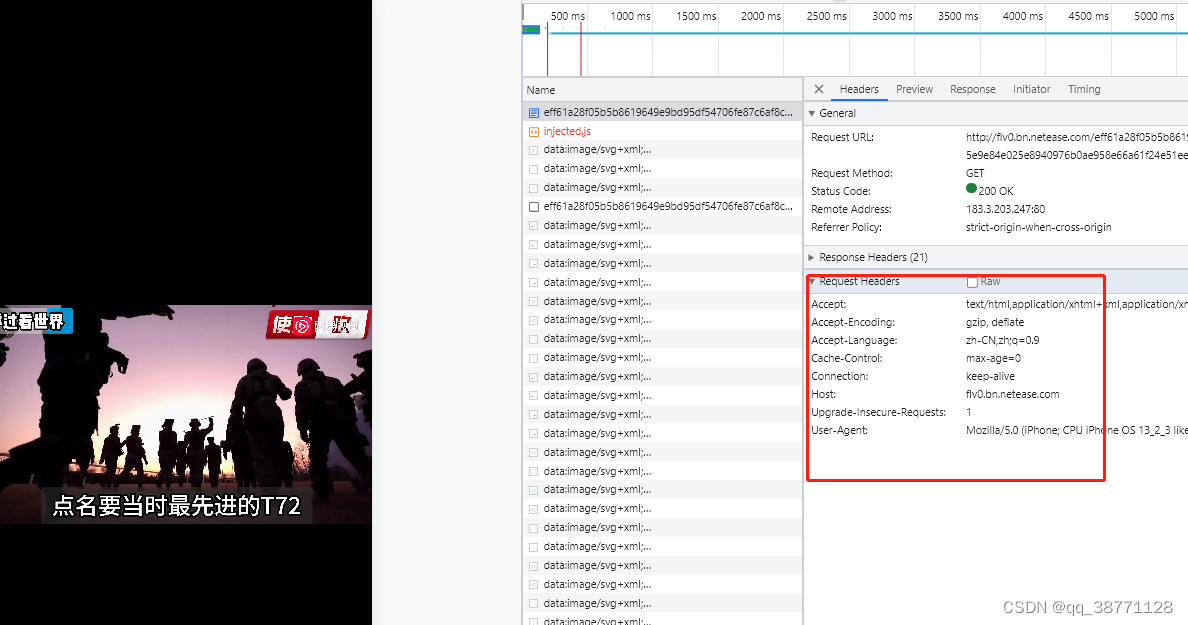The image size is (1188, 625).
Task: Toggle the Raw checkbox in Request Headers
Action: 970,281
